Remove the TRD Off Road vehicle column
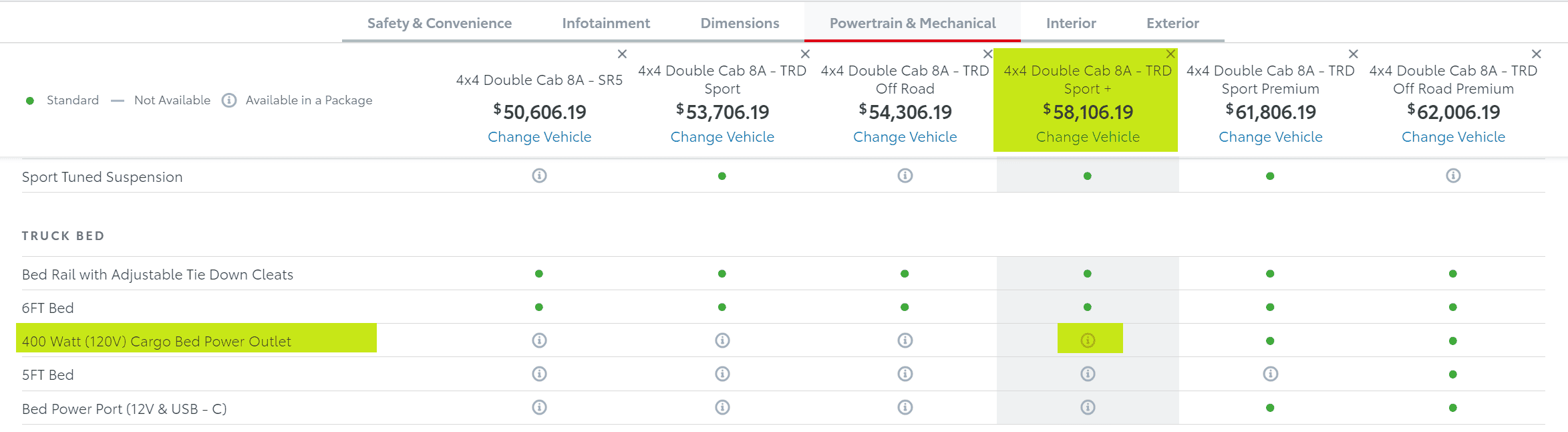This screenshot has width=1568, height=432. [987, 54]
